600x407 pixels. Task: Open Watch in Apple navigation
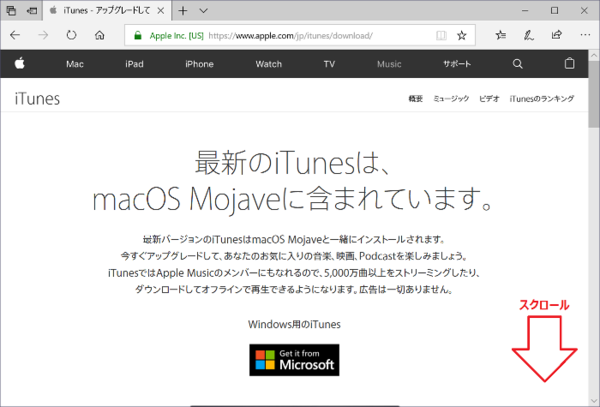click(x=269, y=64)
